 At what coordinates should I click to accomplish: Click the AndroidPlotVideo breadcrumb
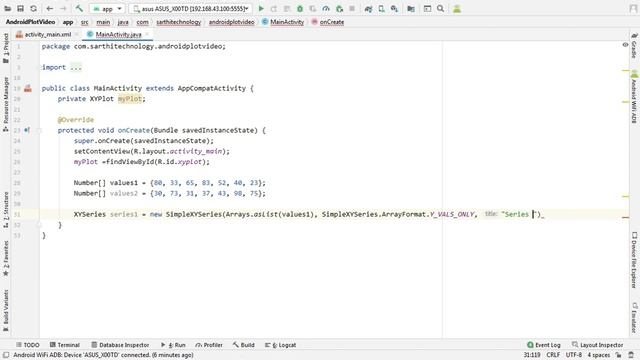pyautogui.click(x=30, y=22)
